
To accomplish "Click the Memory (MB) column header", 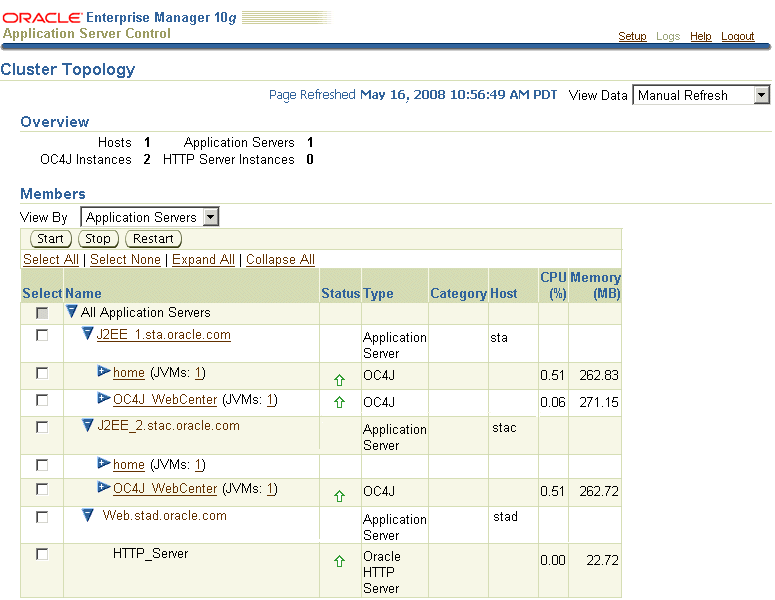I will (x=595, y=286).
